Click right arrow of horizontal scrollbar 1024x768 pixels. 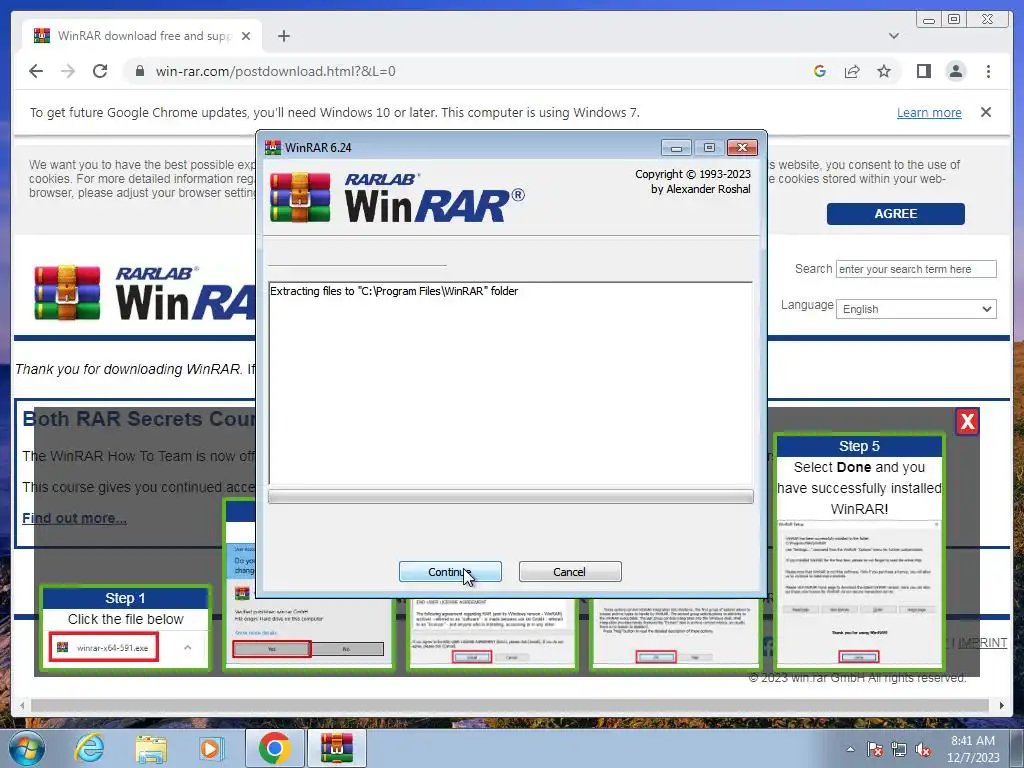tap(1001, 705)
